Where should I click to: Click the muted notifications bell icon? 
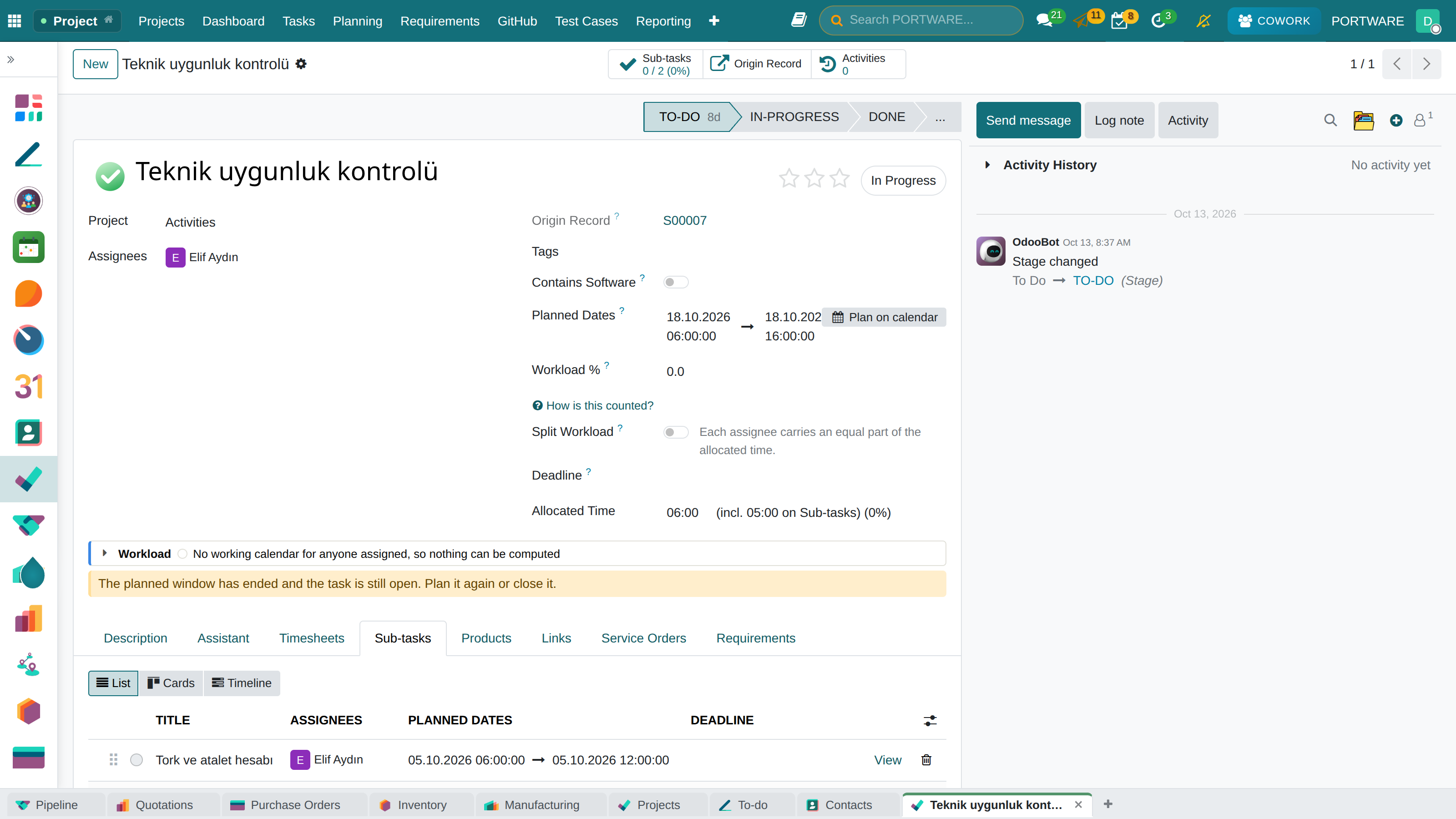click(1203, 21)
